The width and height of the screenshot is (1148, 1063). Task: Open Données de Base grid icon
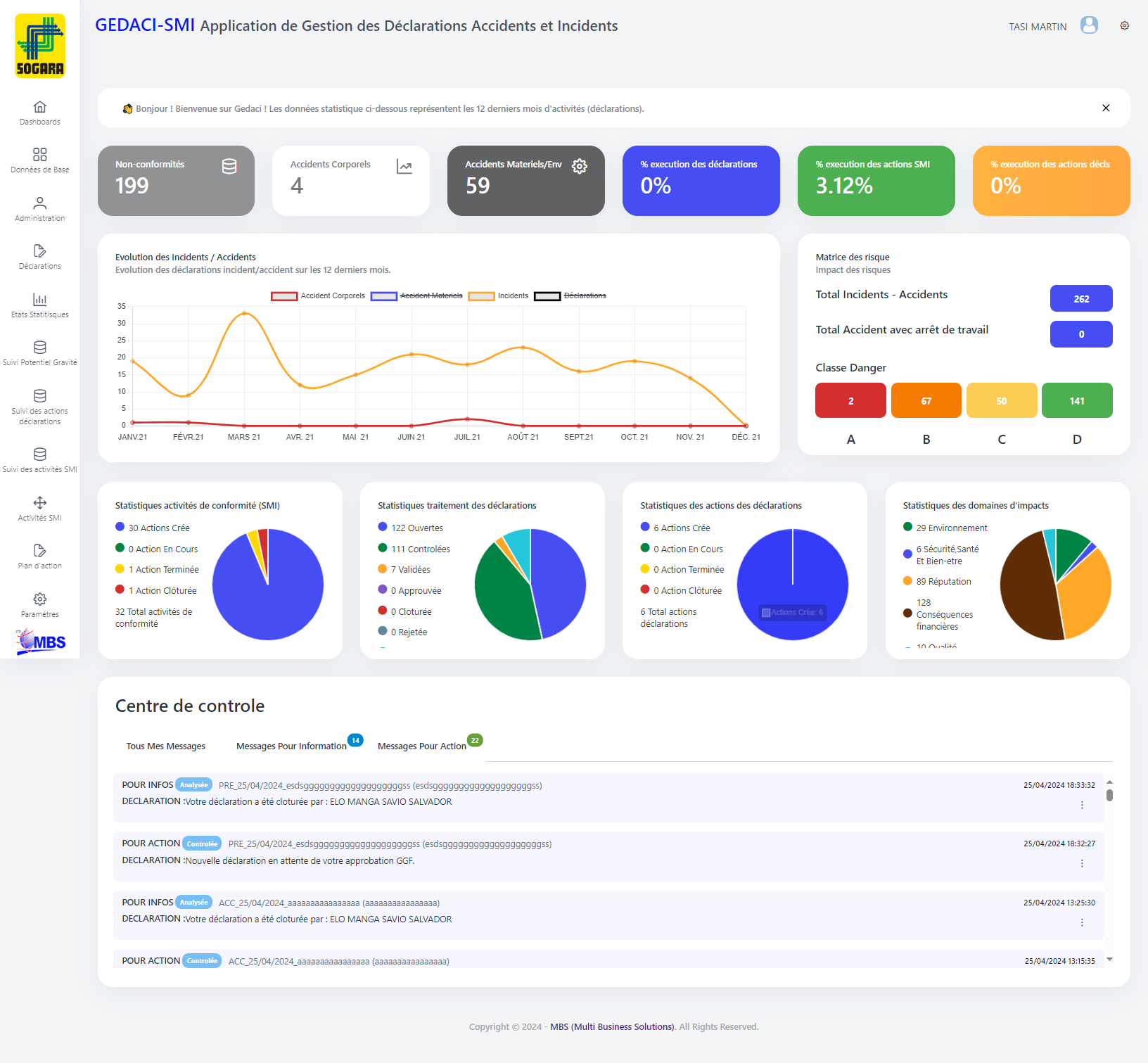coord(40,155)
